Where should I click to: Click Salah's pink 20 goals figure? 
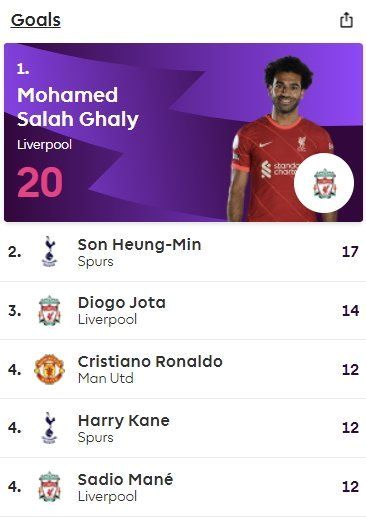[x=40, y=182]
